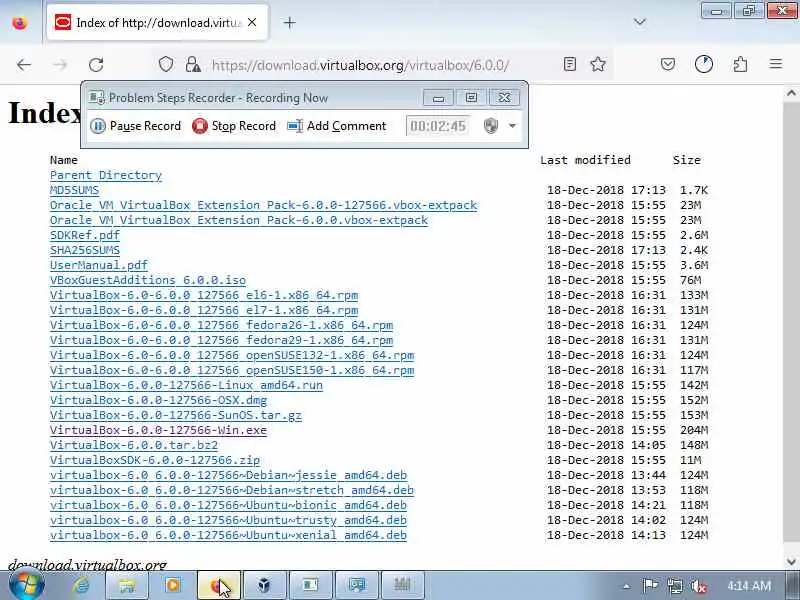Screen dimensions: 800x600
Task: Open tracking protection shield icon
Action: click(x=166, y=65)
